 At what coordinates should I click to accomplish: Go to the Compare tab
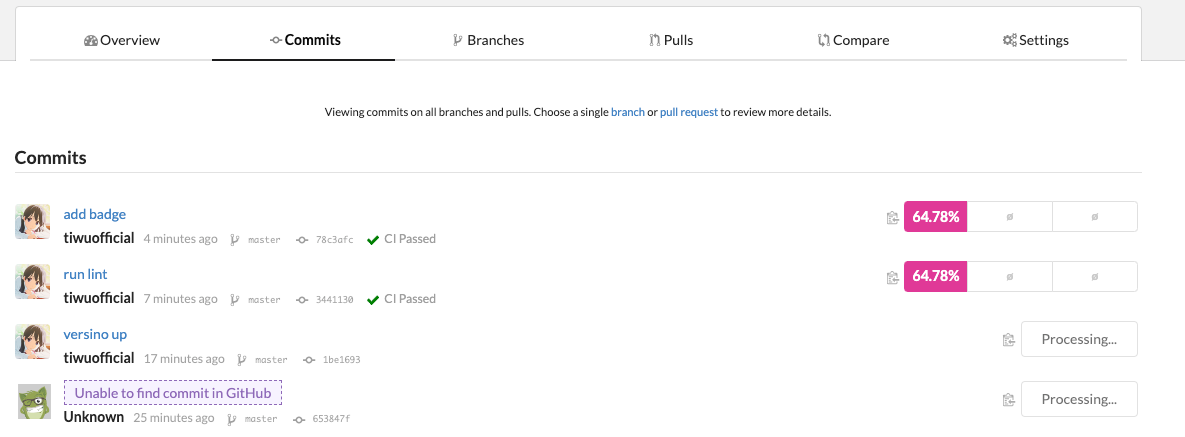[853, 40]
